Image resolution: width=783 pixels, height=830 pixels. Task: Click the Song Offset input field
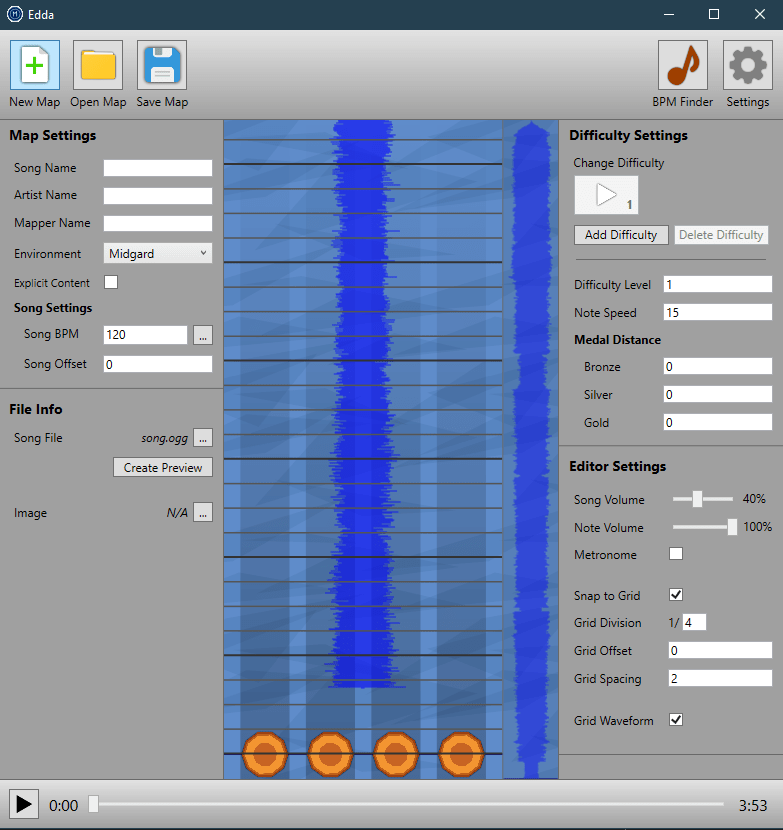click(x=158, y=364)
